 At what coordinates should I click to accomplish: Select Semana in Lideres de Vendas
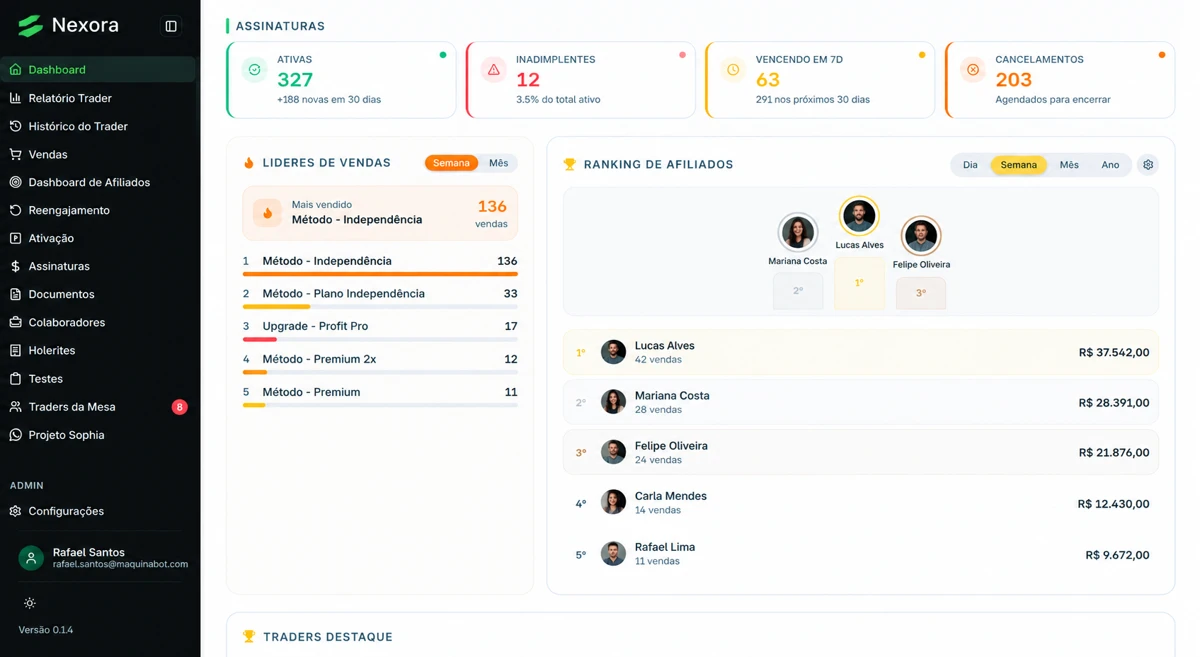(451, 163)
